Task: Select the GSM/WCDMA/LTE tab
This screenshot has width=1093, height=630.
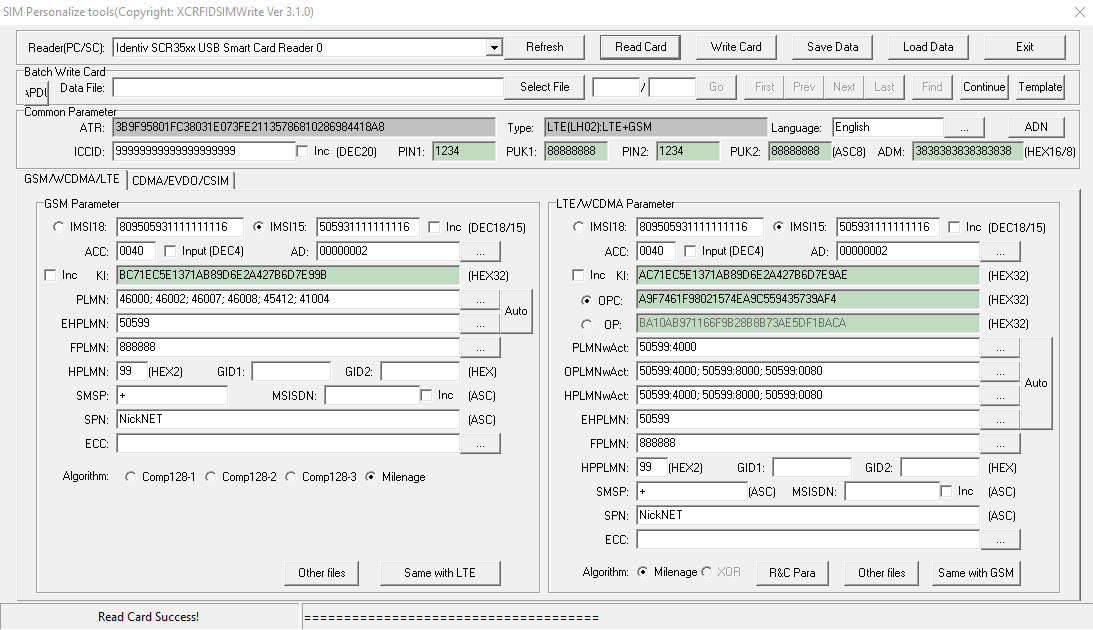Action: (x=72, y=179)
